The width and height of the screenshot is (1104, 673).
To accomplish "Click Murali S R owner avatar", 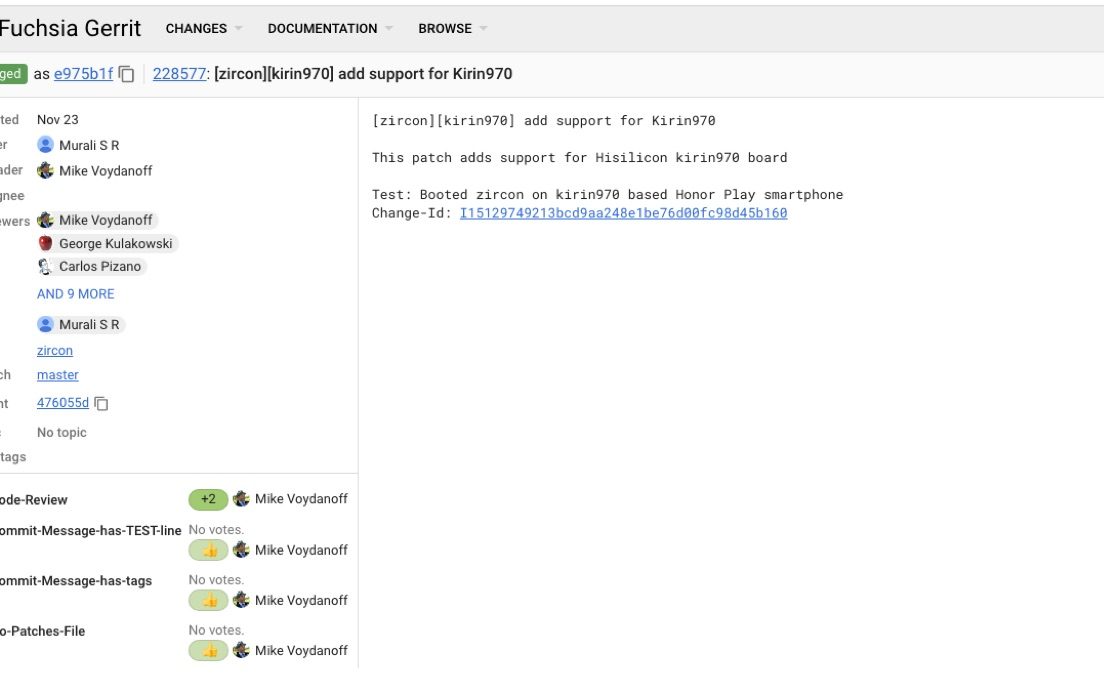I will point(45,145).
